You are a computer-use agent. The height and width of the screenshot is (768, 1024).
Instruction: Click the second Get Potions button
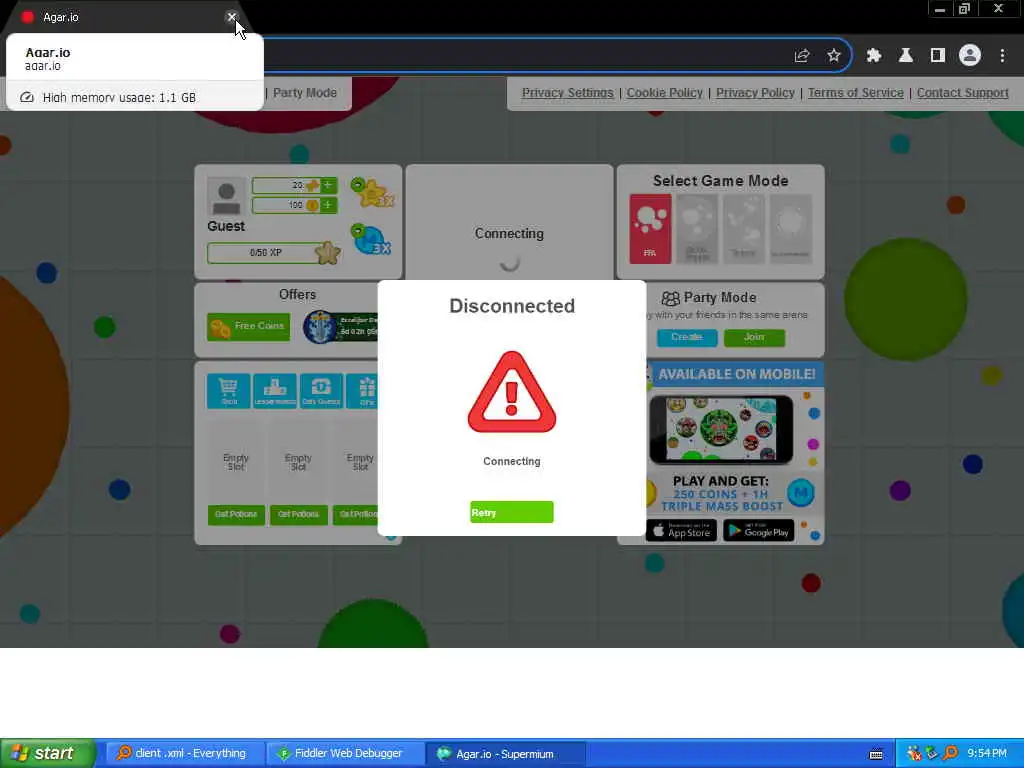[298, 515]
